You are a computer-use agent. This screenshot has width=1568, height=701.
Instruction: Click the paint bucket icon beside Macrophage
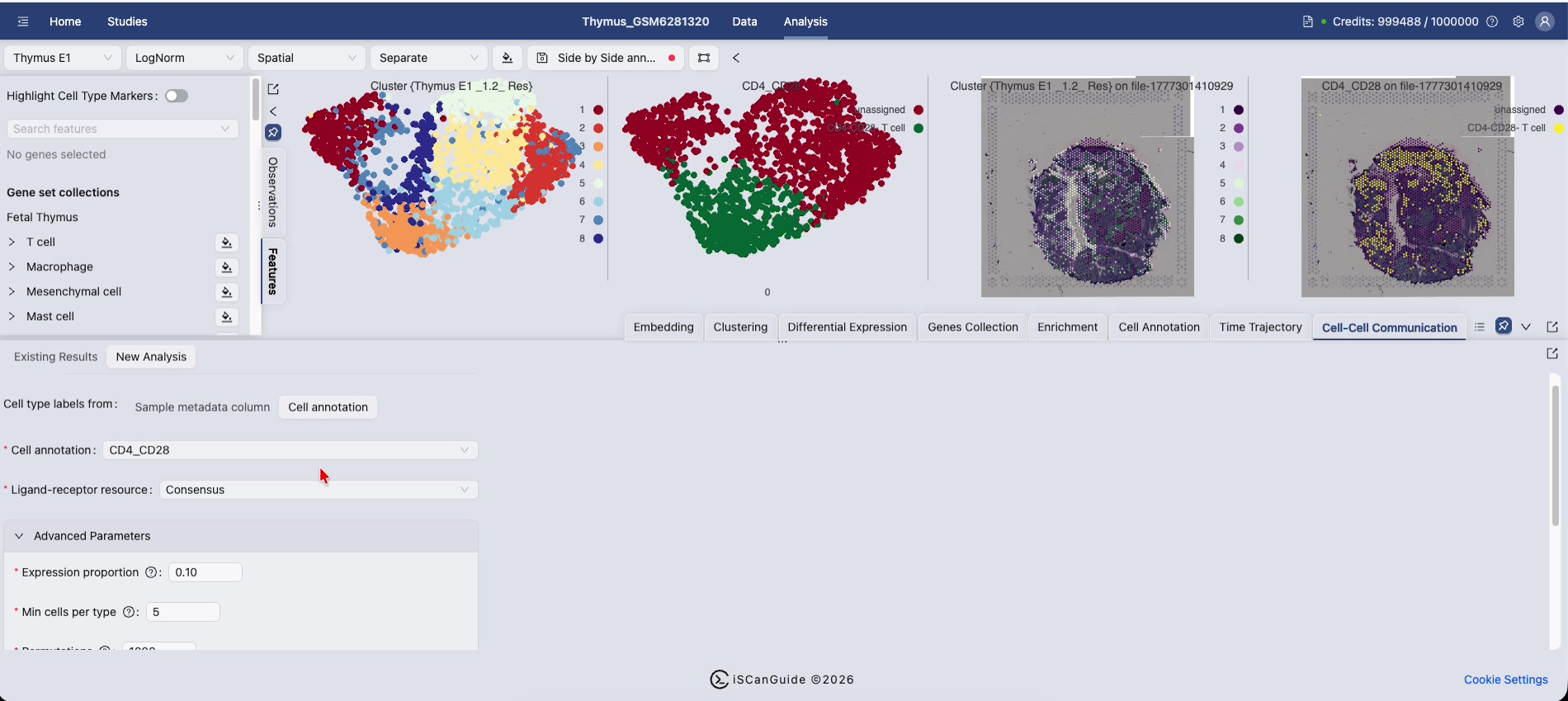click(227, 267)
